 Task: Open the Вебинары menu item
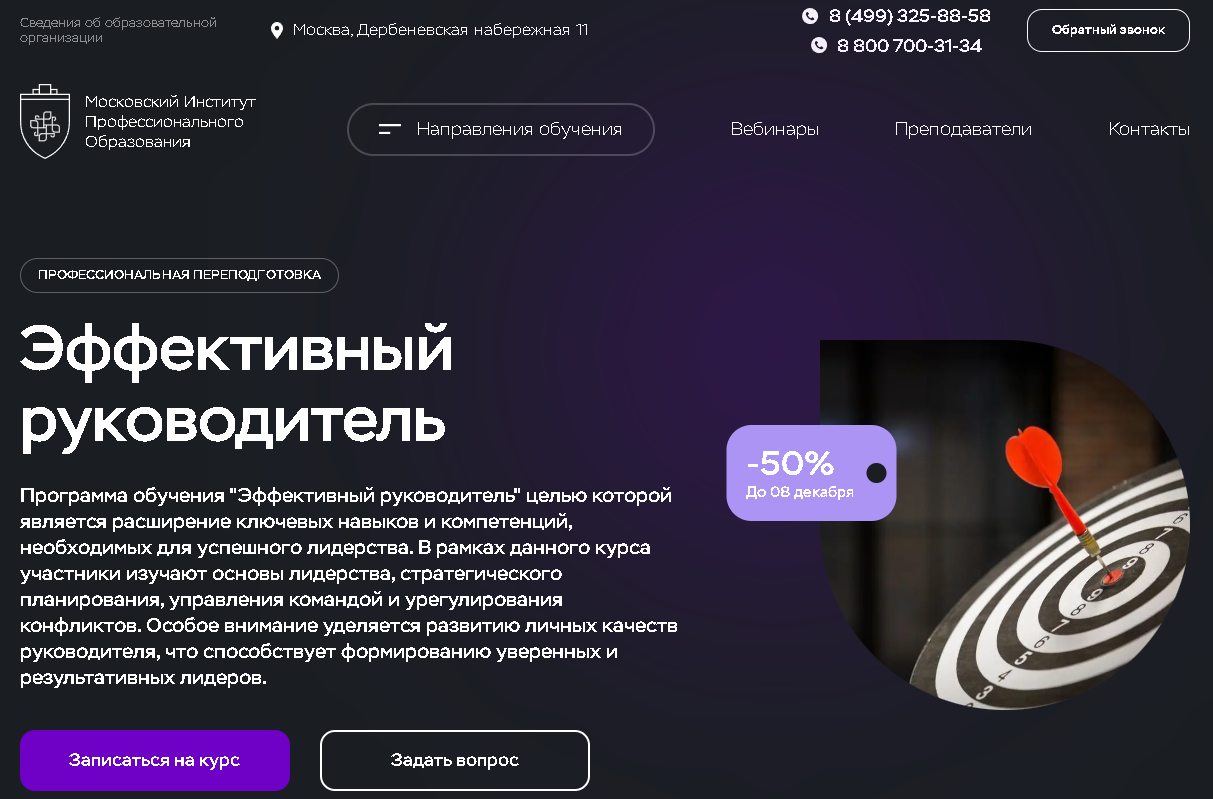(775, 129)
